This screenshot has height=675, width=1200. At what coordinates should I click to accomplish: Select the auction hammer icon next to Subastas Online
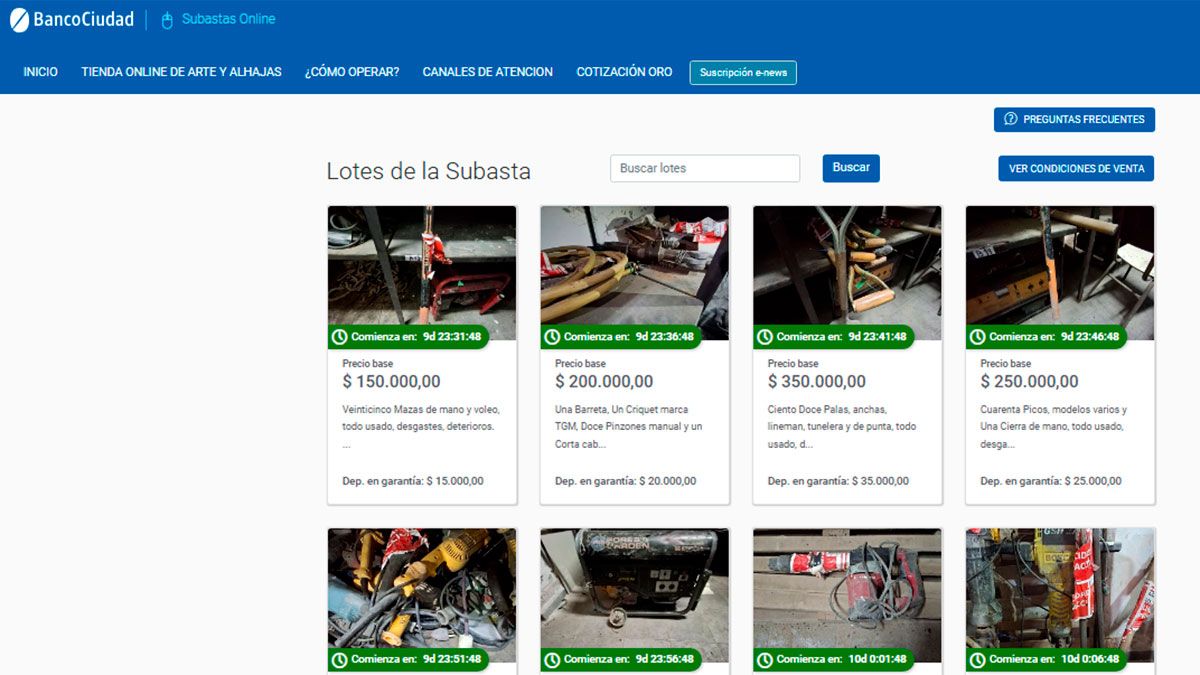point(165,18)
